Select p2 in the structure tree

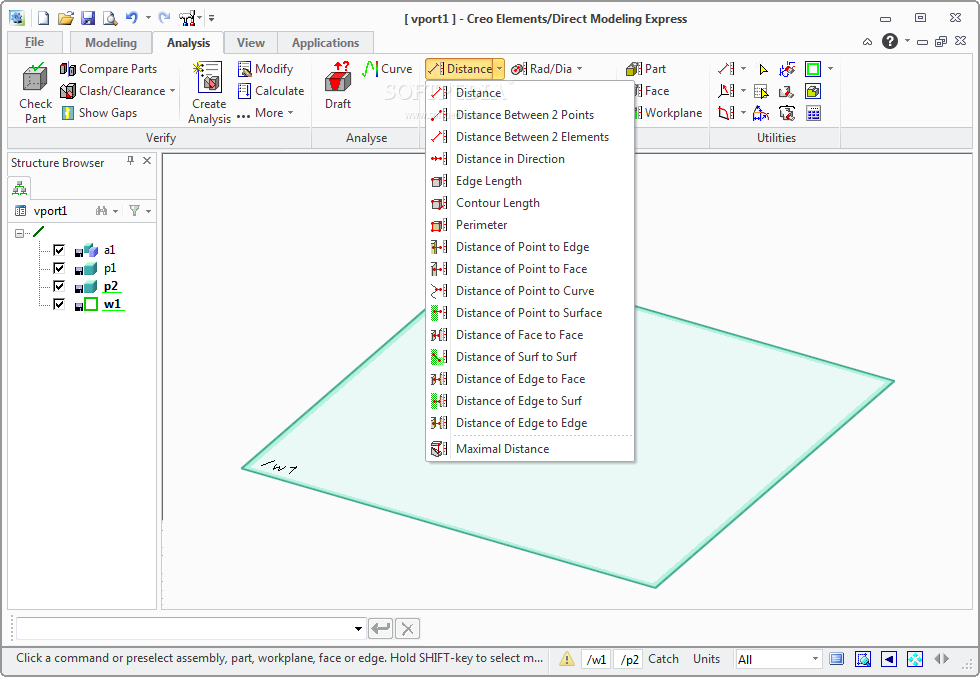coord(111,286)
